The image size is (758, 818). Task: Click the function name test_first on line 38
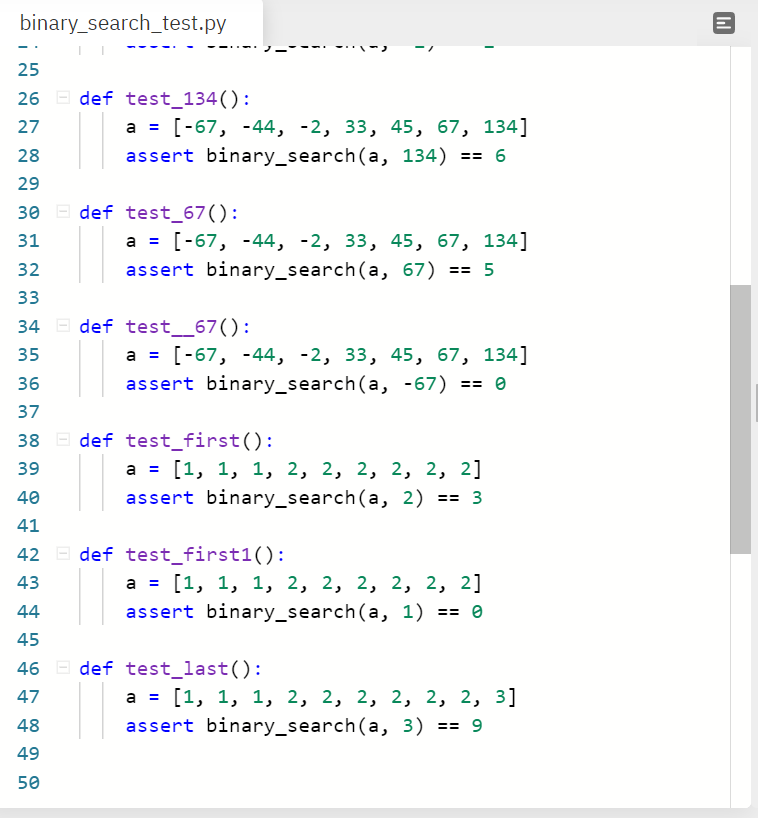(x=183, y=441)
